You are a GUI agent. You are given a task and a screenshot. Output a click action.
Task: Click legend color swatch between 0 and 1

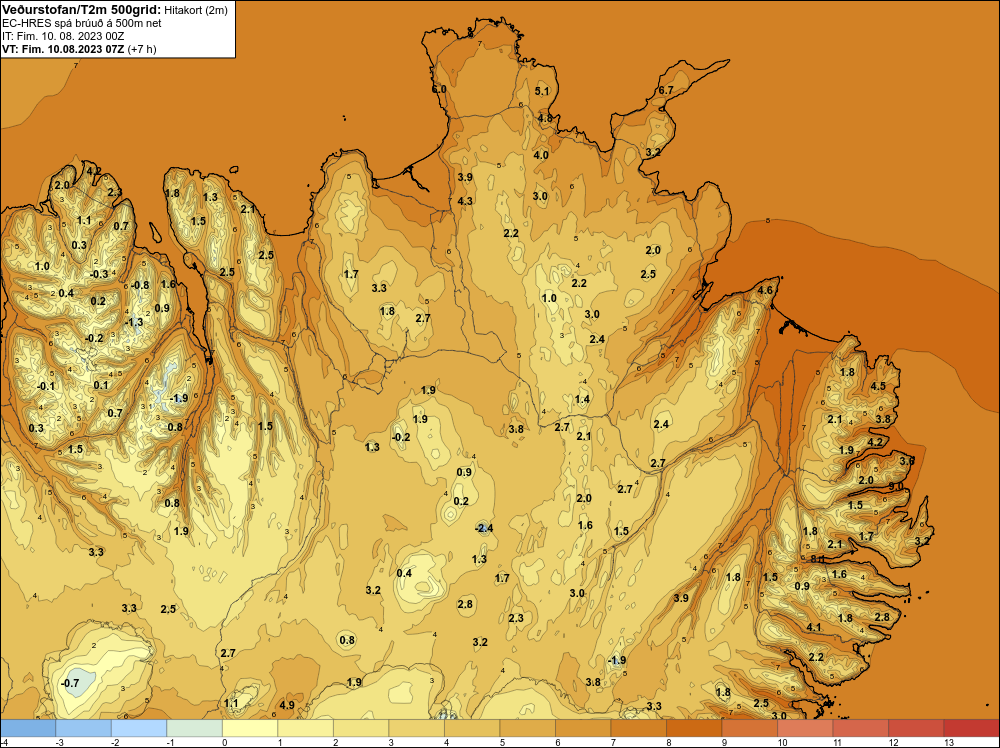click(x=250, y=728)
